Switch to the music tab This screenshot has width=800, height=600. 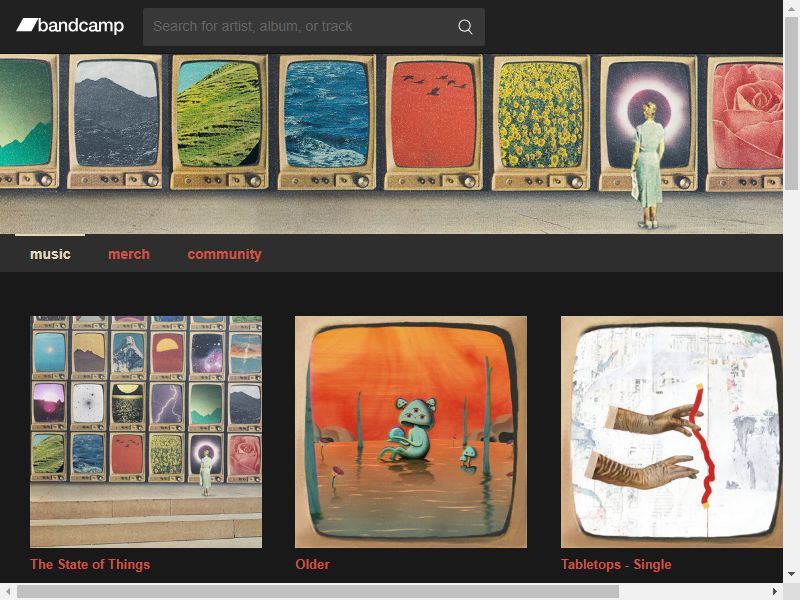tap(50, 254)
